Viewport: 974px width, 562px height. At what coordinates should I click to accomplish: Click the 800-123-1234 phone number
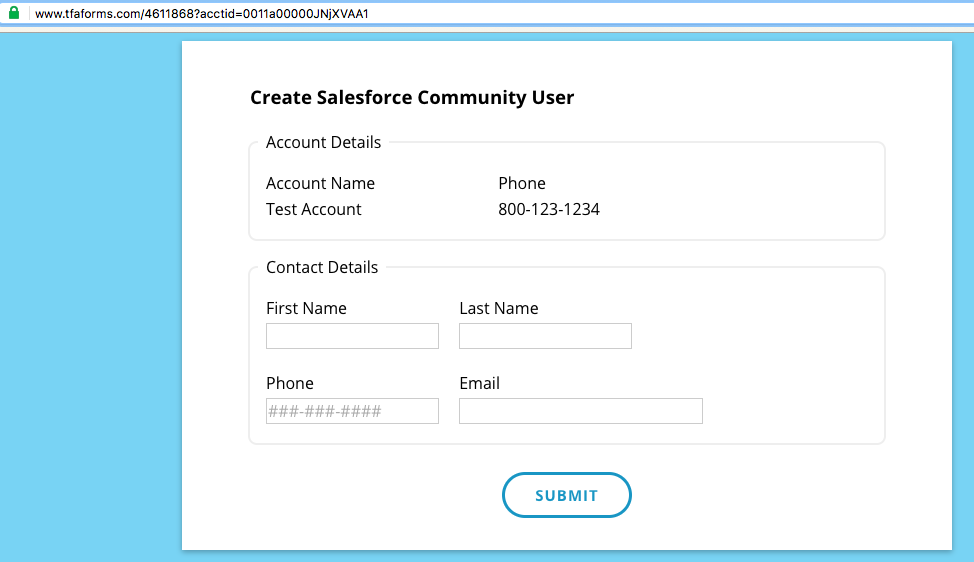(549, 209)
